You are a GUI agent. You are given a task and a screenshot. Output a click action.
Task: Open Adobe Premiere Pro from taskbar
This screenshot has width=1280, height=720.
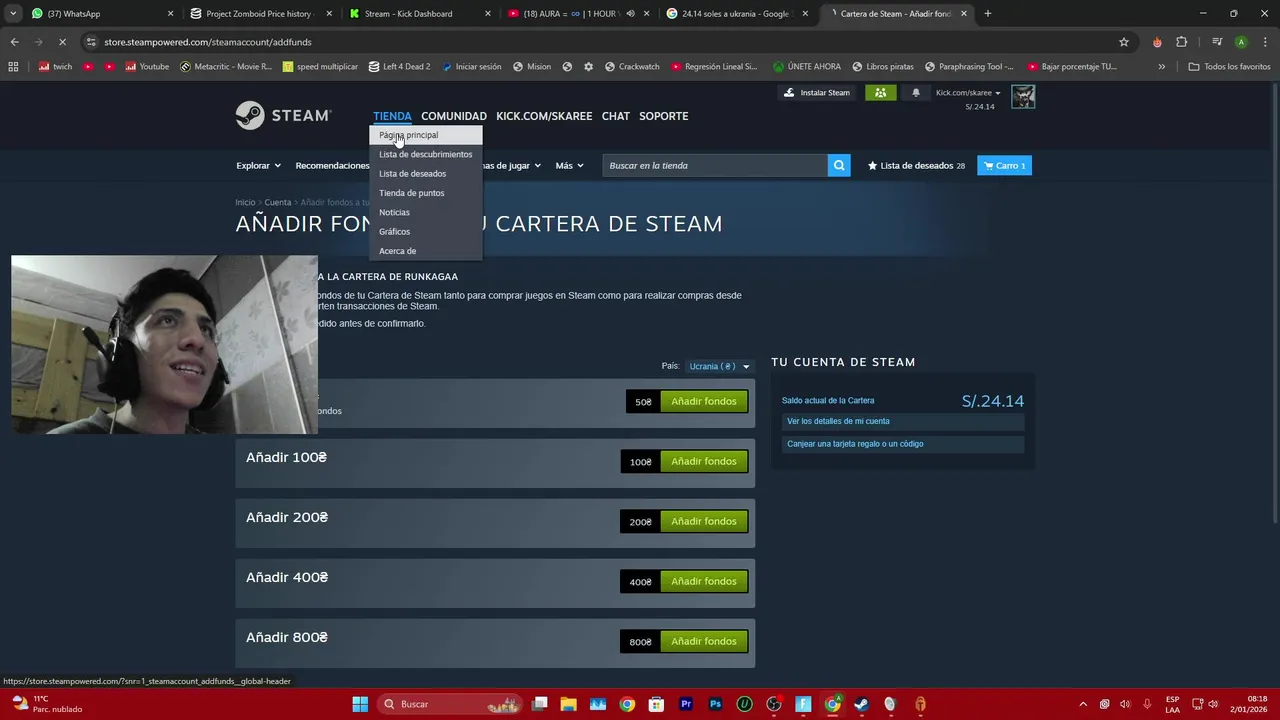pos(686,704)
